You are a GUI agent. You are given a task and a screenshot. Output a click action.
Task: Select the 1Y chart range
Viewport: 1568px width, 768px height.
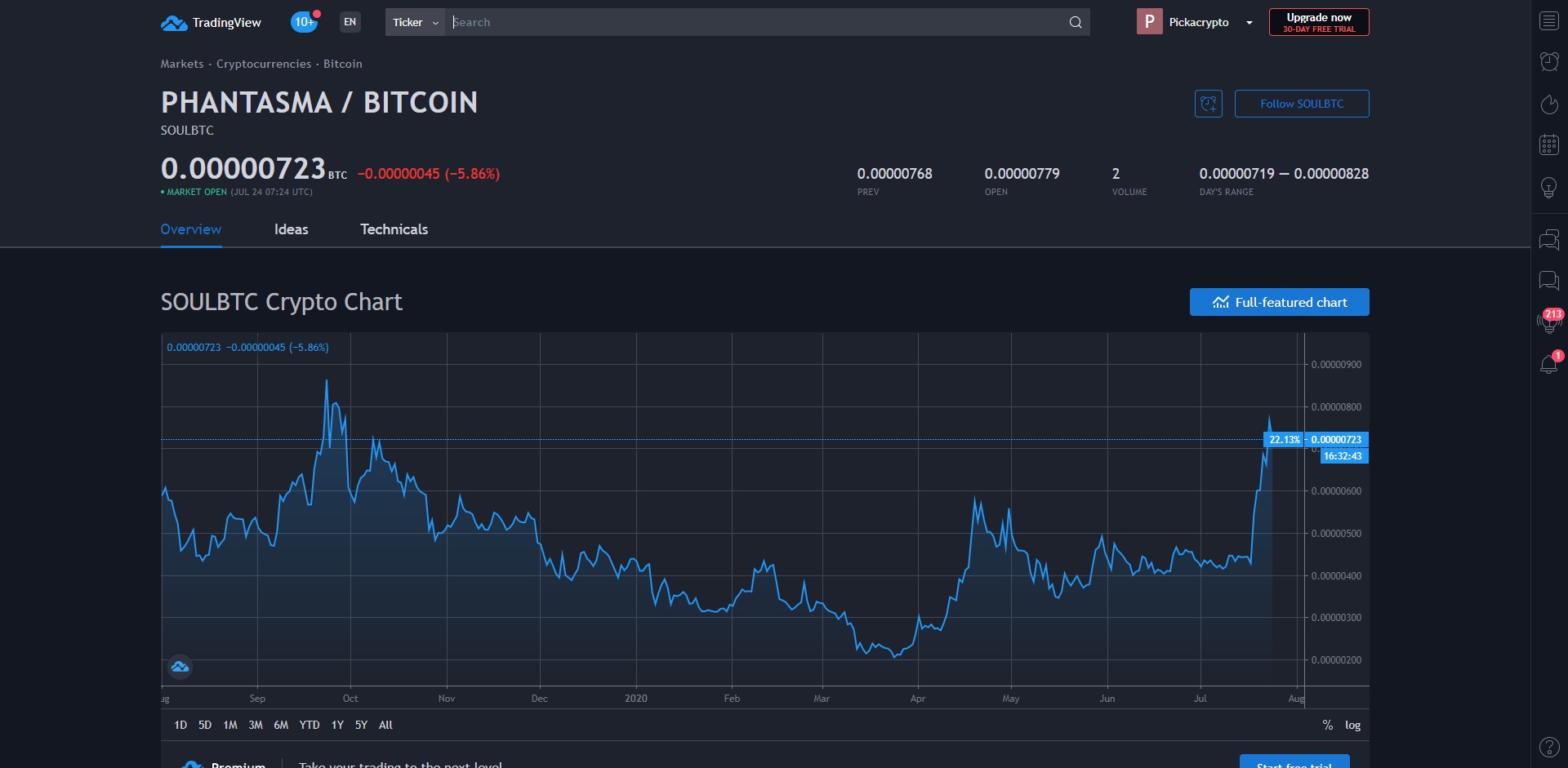click(x=337, y=725)
